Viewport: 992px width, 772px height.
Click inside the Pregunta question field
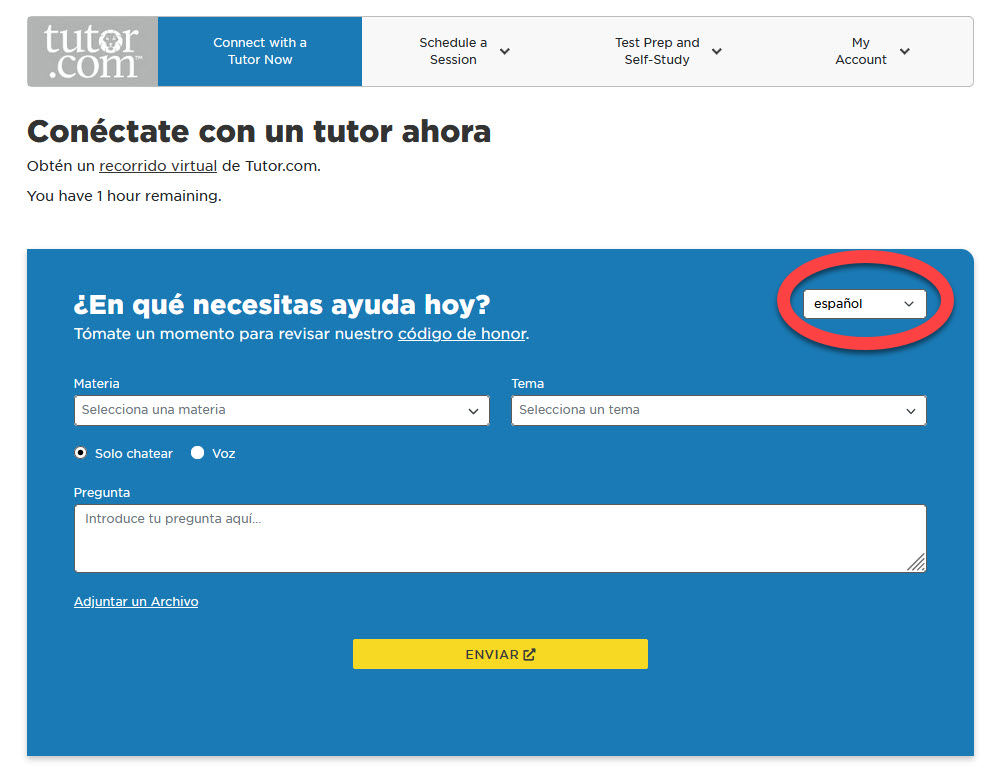(500, 538)
